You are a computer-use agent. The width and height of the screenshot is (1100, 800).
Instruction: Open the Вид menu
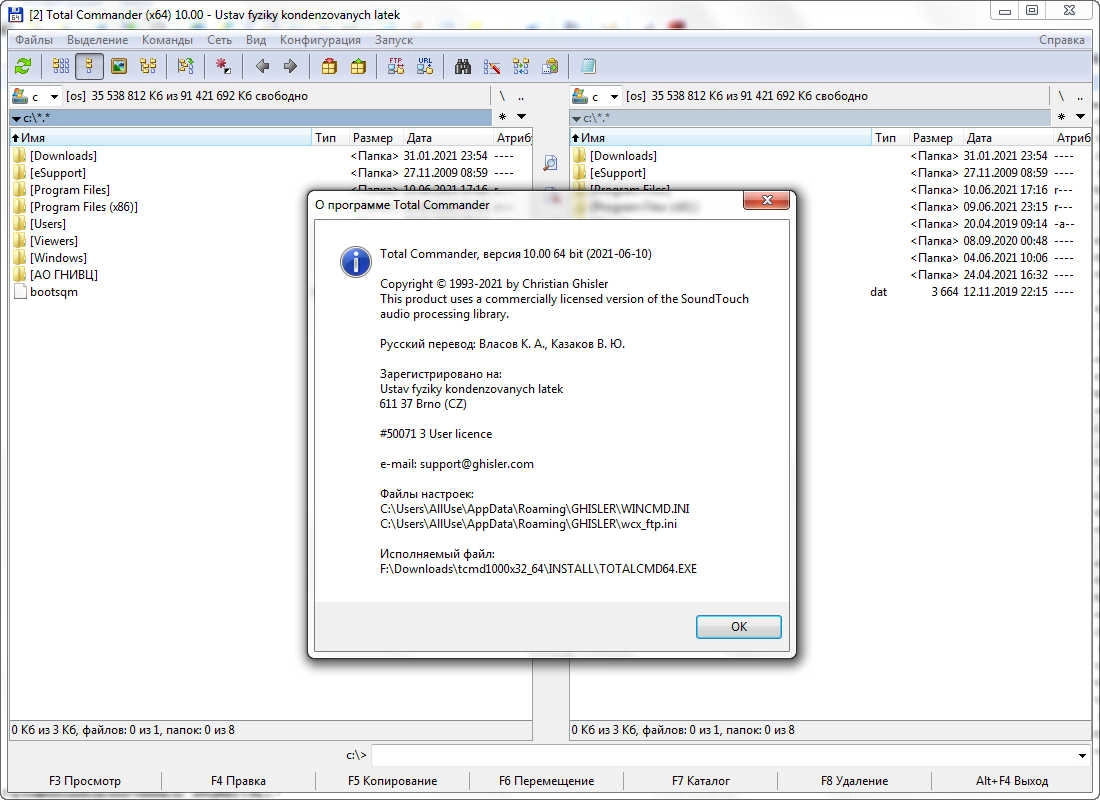click(256, 40)
